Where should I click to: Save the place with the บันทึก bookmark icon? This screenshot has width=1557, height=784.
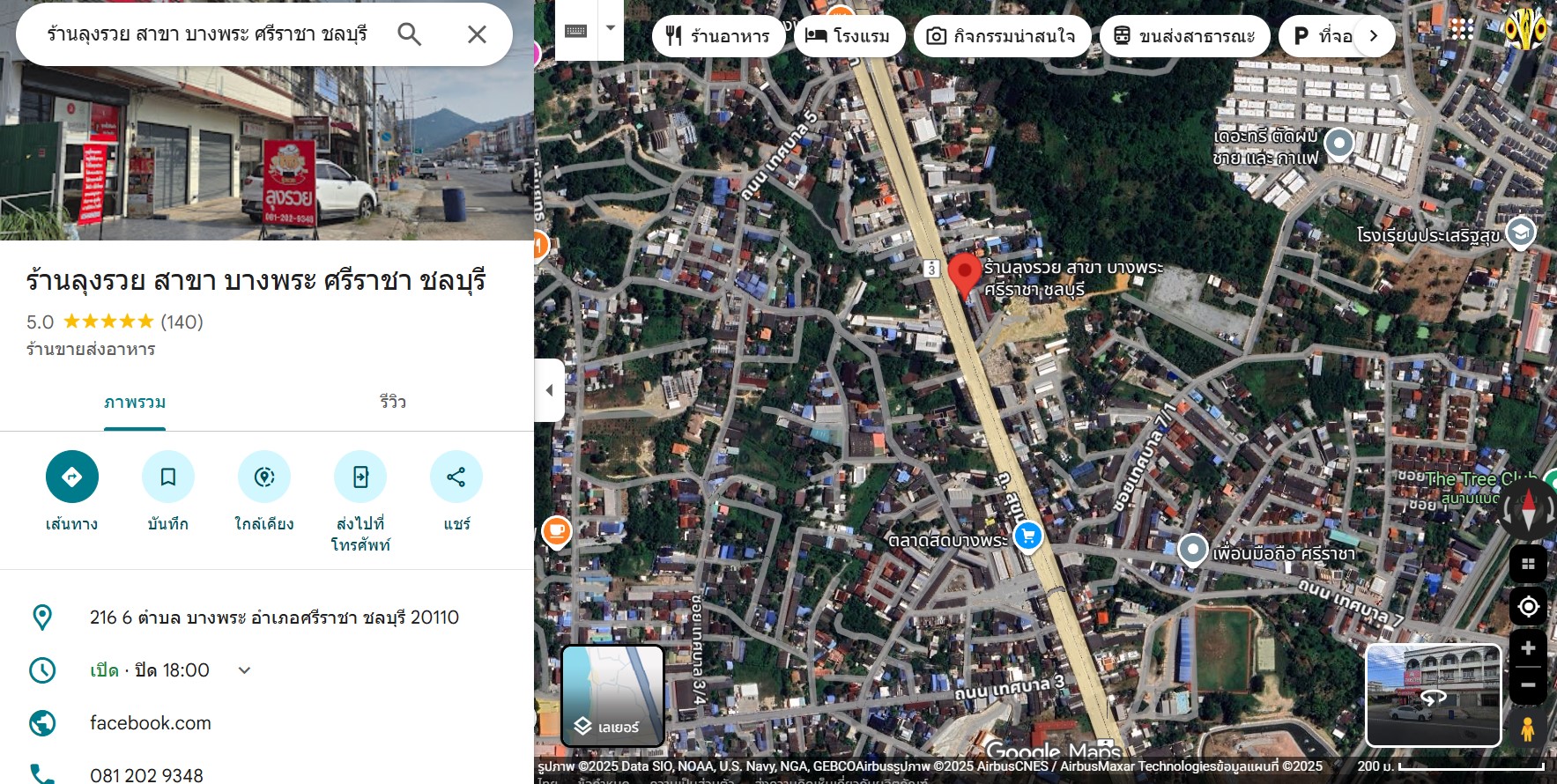(x=168, y=477)
